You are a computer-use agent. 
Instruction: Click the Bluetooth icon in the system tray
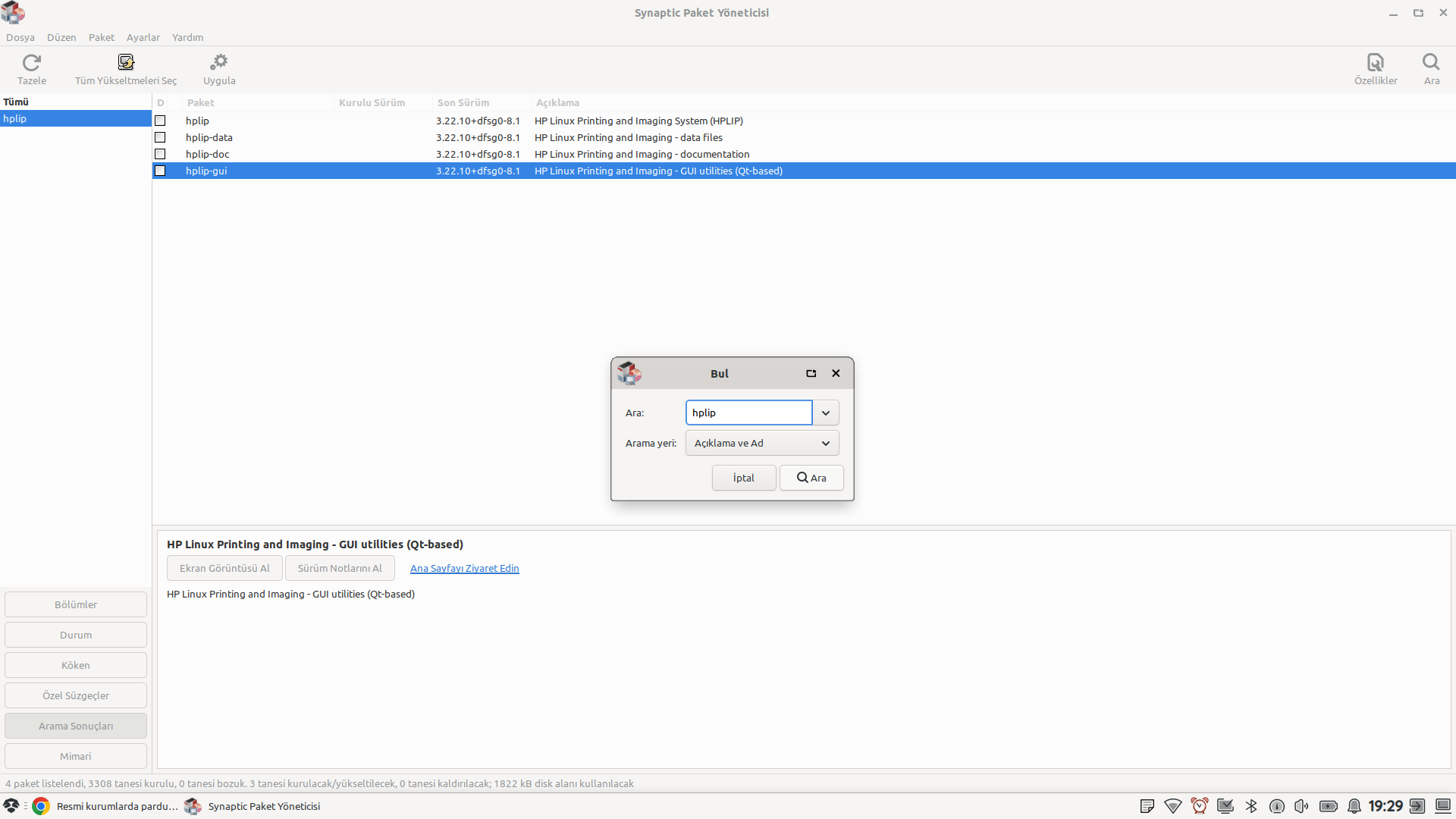point(1251,806)
